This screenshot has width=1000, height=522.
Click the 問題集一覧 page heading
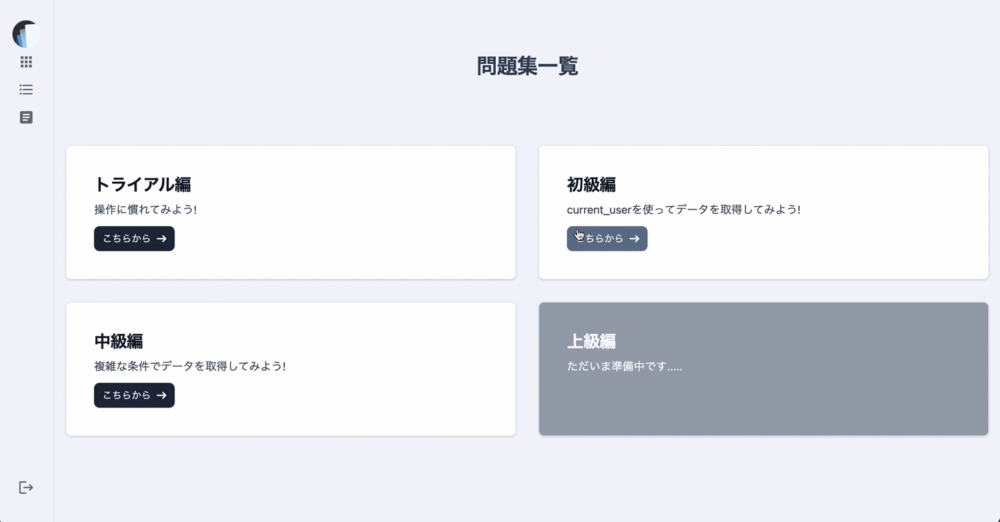point(527,66)
